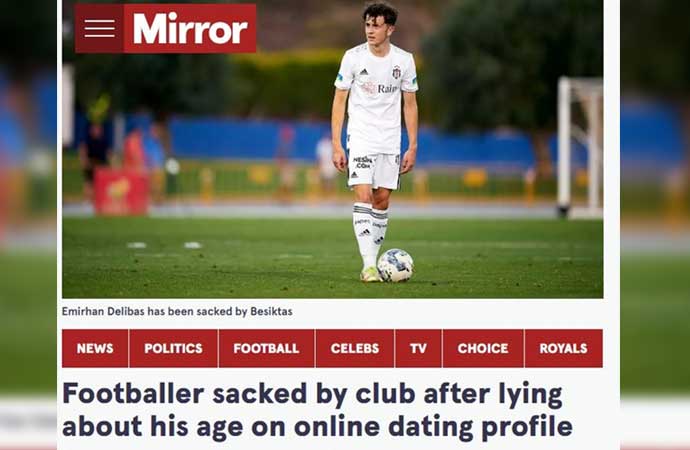Click the Rain sponsor text on shirt

tap(387, 89)
